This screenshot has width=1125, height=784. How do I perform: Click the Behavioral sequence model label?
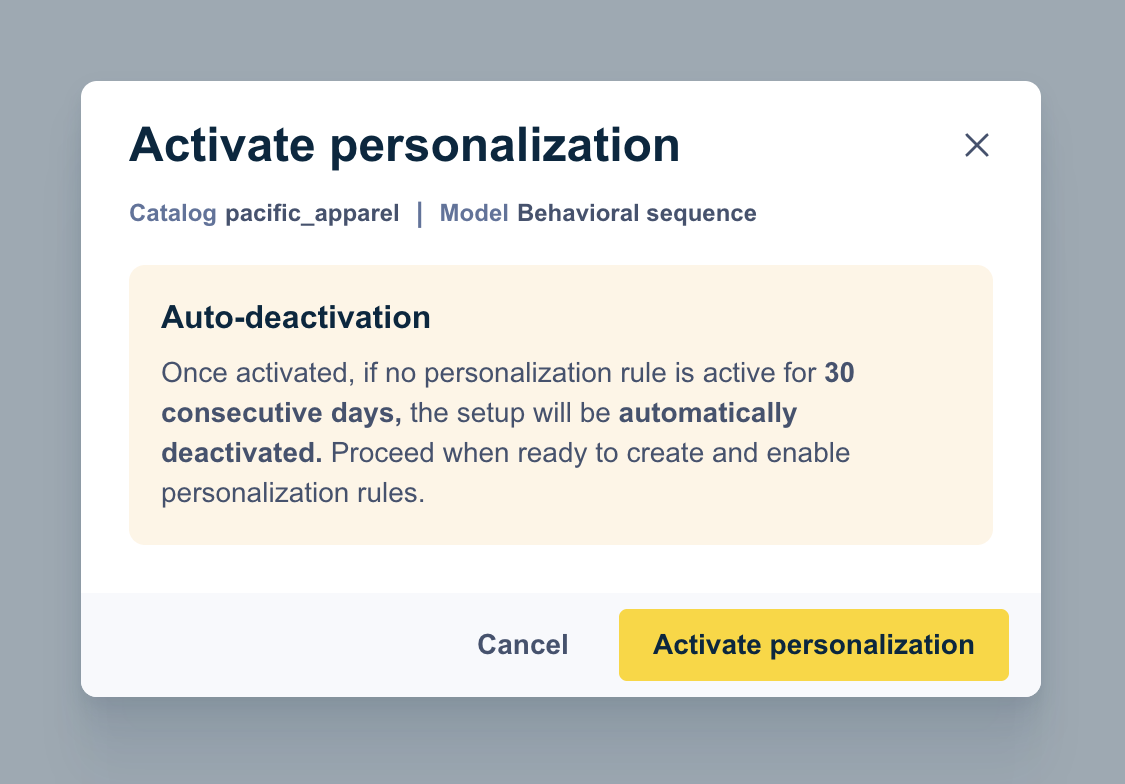pyautogui.click(x=637, y=213)
